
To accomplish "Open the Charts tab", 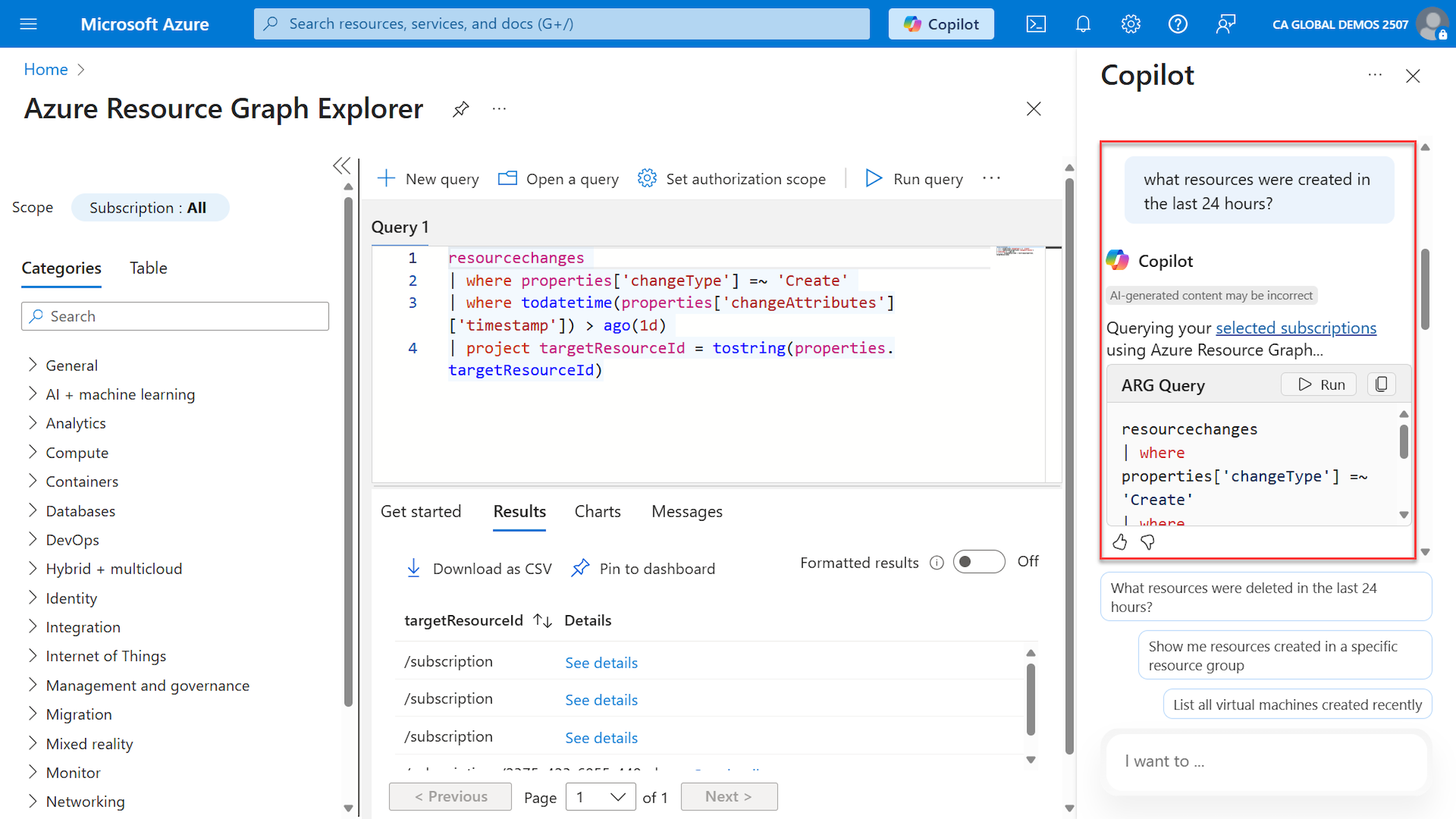I will pyautogui.click(x=598, y=511).
